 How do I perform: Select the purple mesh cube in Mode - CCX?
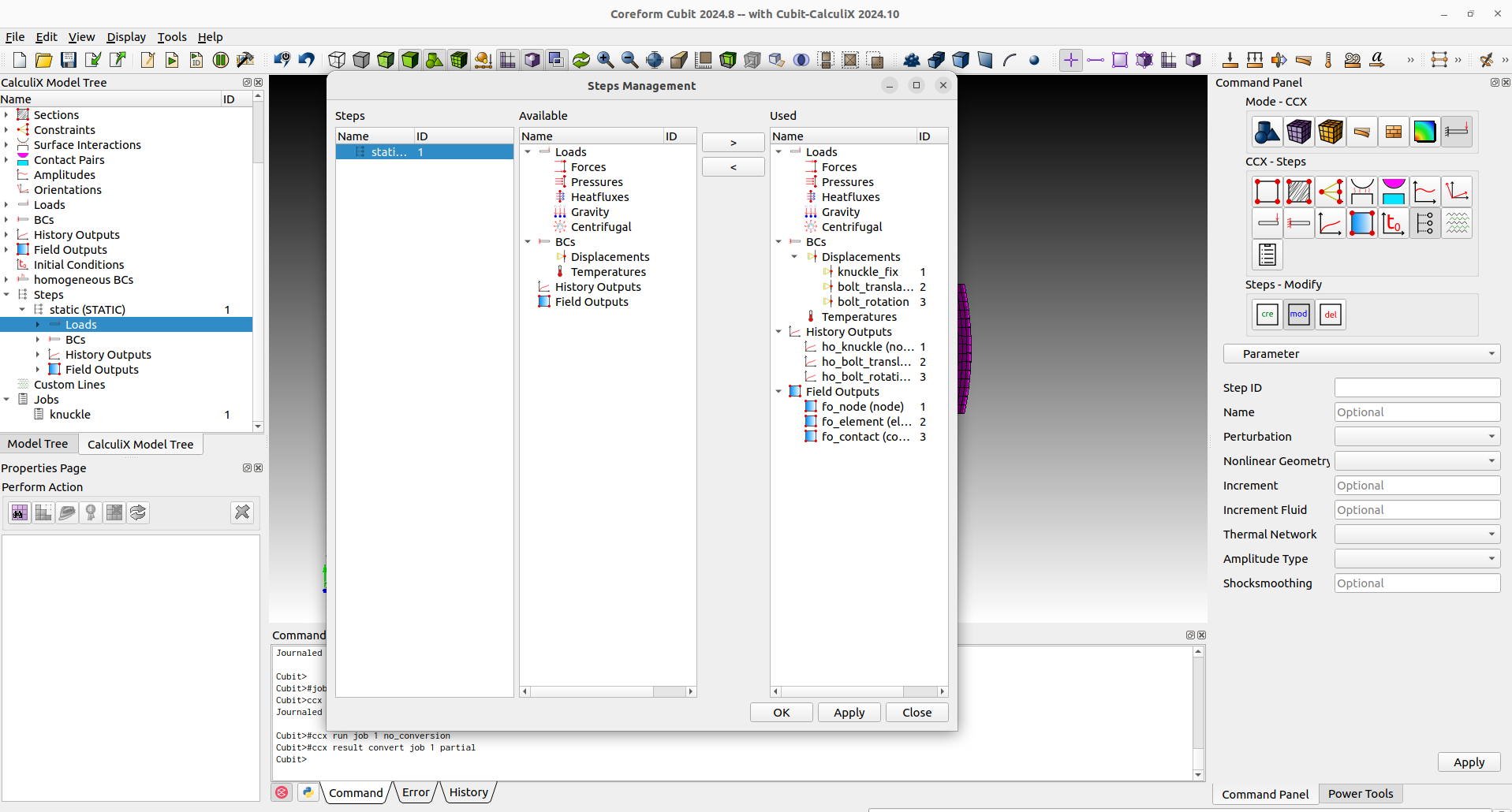tap(1299, 131)
